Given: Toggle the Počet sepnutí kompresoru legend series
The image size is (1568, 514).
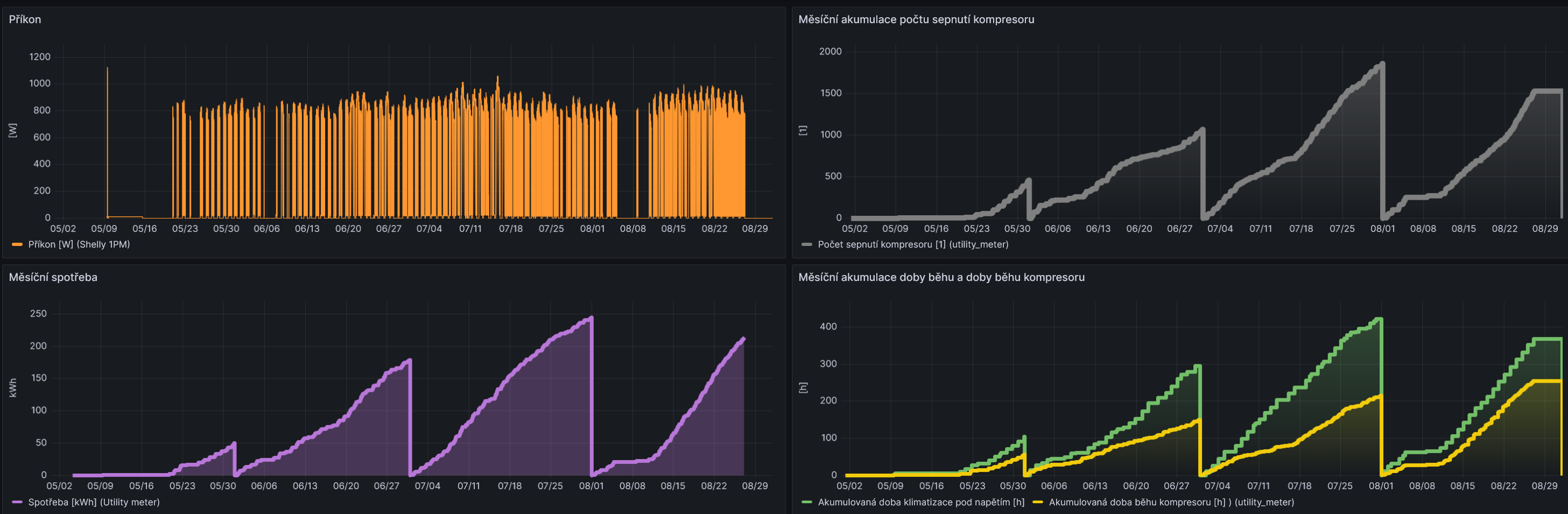Looking at the screenshot, I should pos(912,244).
